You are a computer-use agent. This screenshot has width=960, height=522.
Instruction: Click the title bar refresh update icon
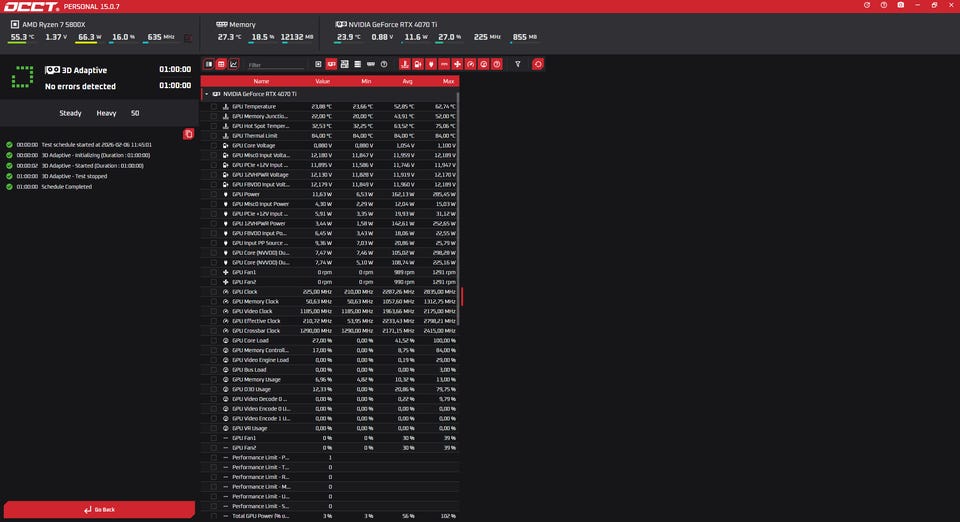tap(867, 5)
